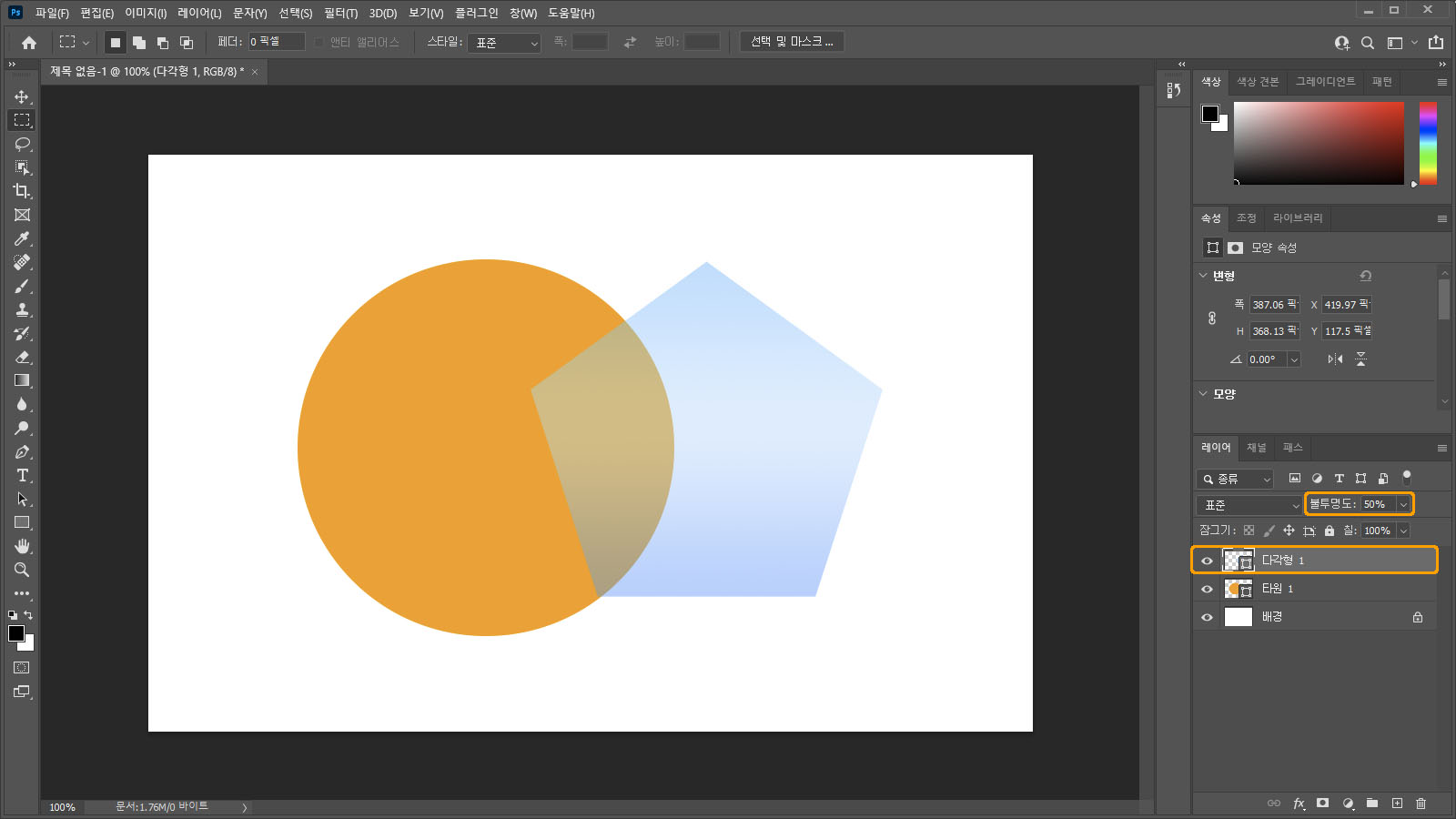The height and width of the screenshot is (819, 1456).
Task: Open the 이미지(I) menu
Action: click(146, 13)
